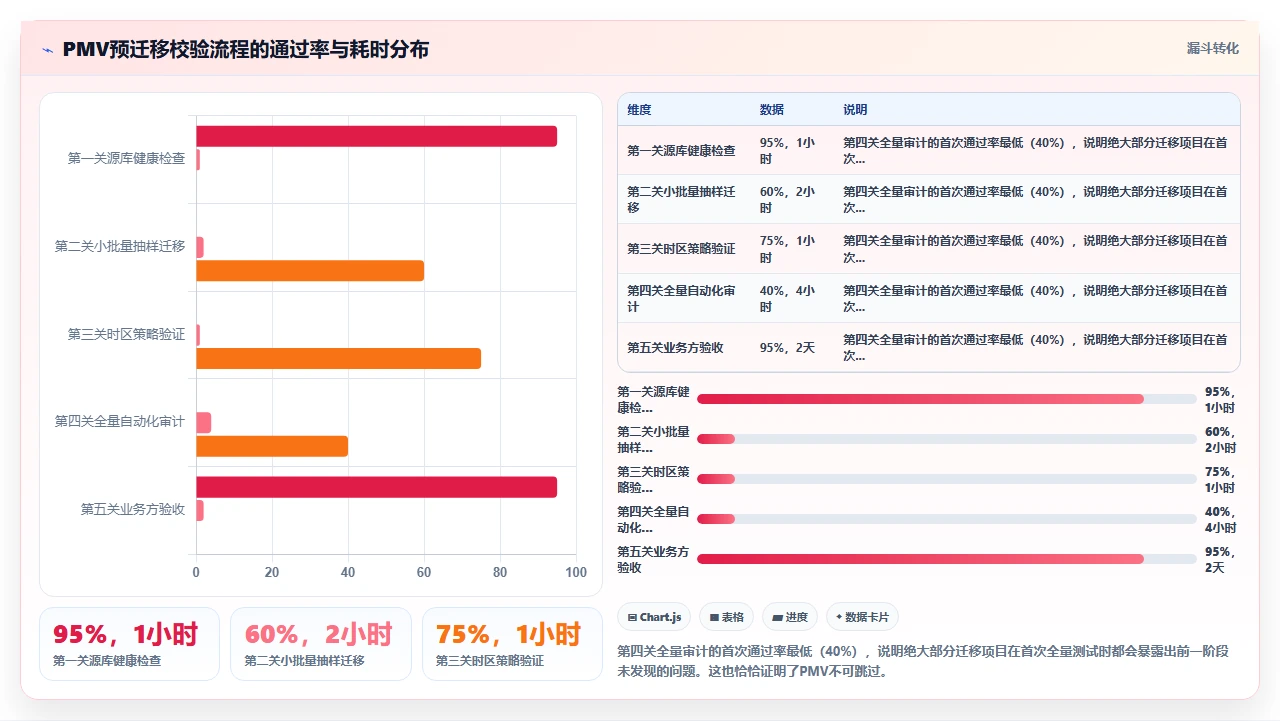
Task: Click the 漏斗转化 tag in the header
Action: 1212,48
